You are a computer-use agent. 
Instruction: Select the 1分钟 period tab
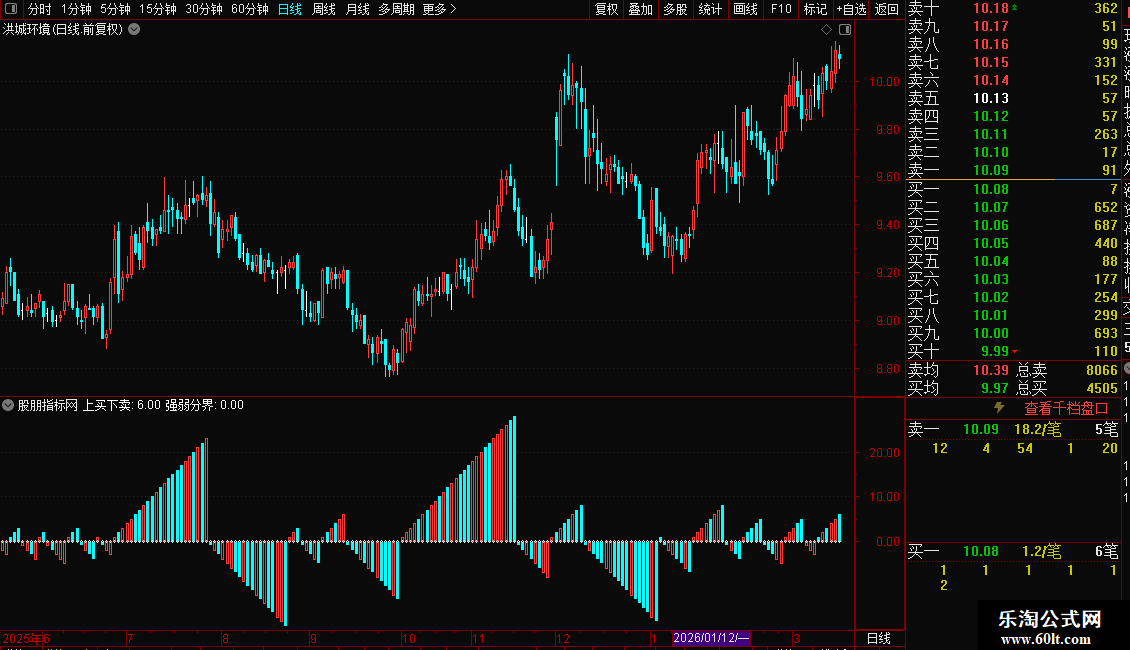coord(76,9)
